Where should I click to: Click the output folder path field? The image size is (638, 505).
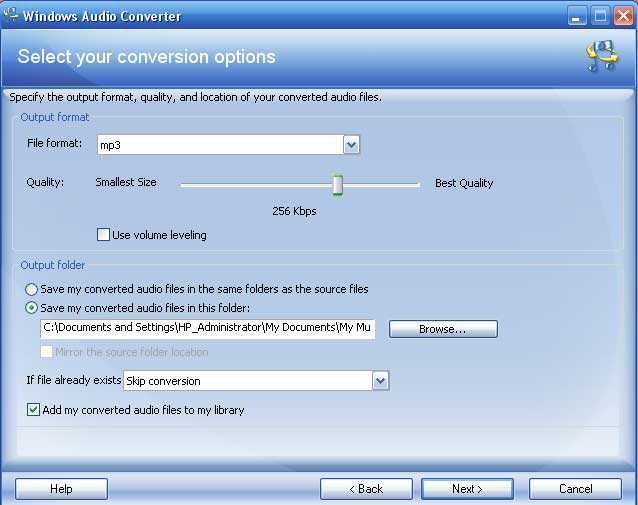pos(208,328)
